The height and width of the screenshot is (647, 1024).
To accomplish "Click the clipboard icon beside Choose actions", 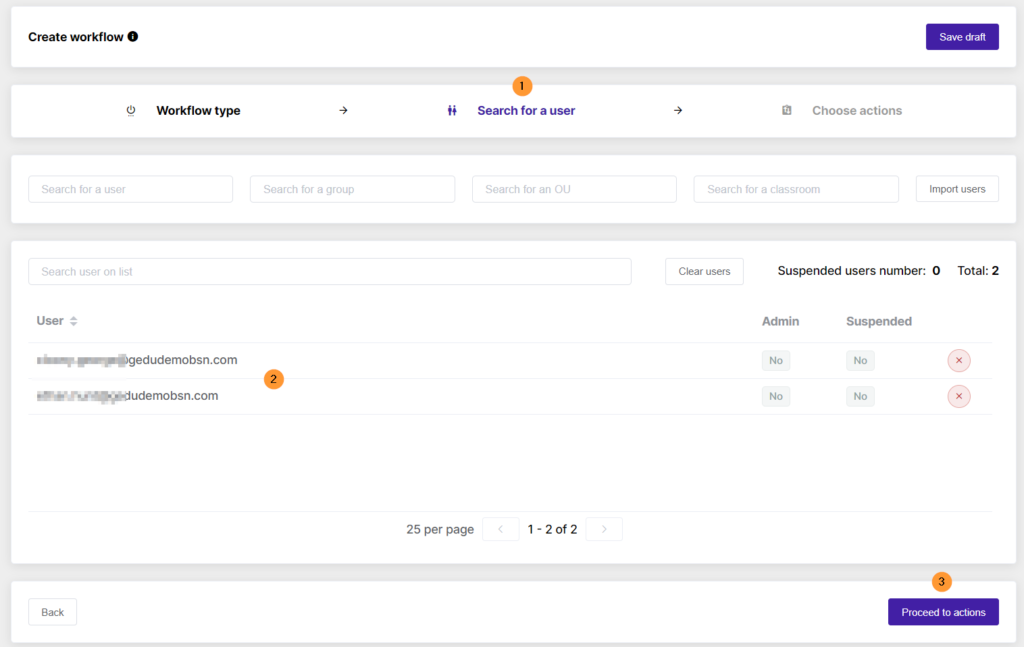I will click(x=786, y=110).
